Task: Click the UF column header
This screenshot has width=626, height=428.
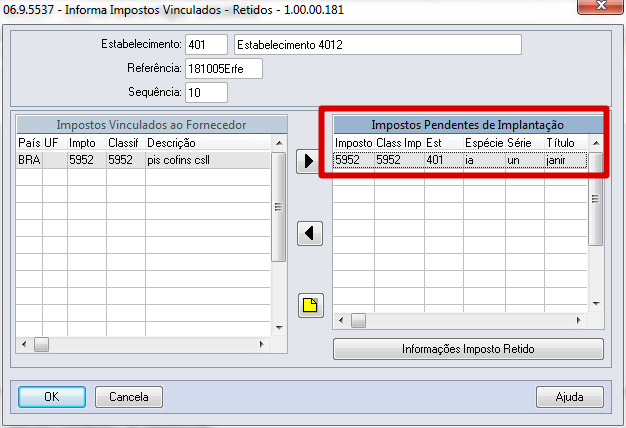Action: click(55, 143)
